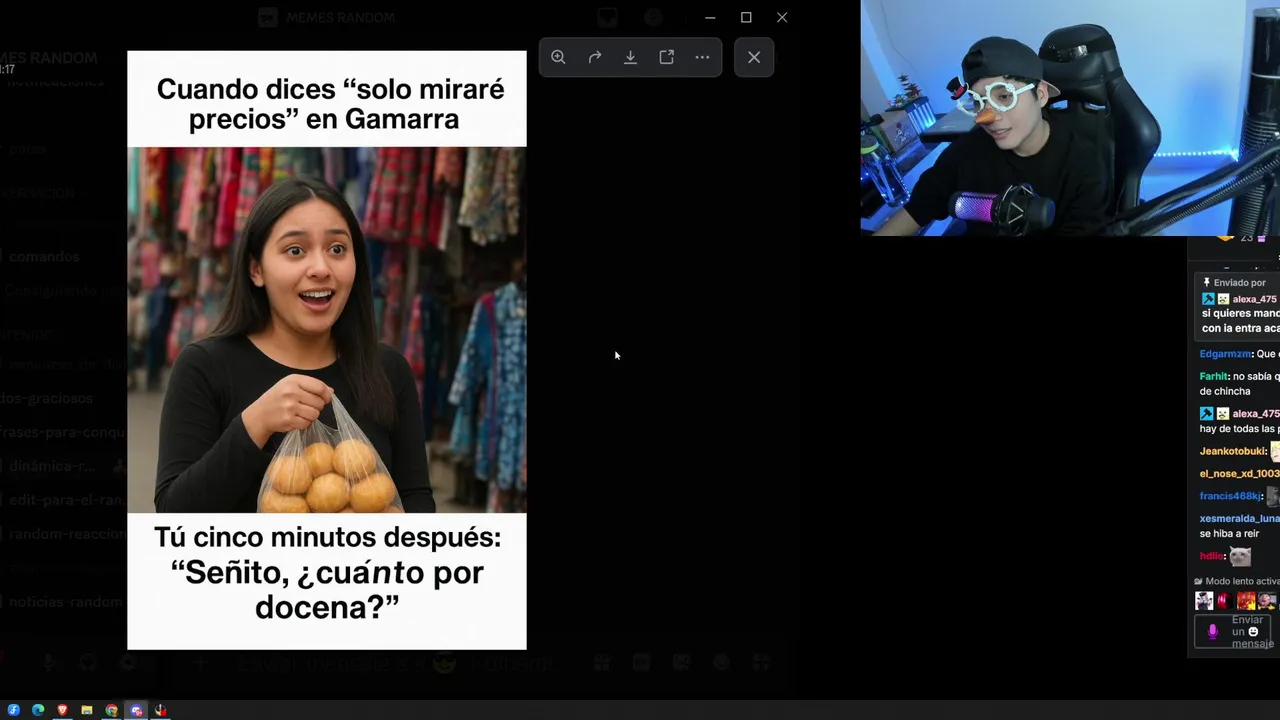The height and width of the screenshot is (720, 1280).
Task: Click alexa_475 above 'hay de todas las'
Action: tap(1255, 413)
